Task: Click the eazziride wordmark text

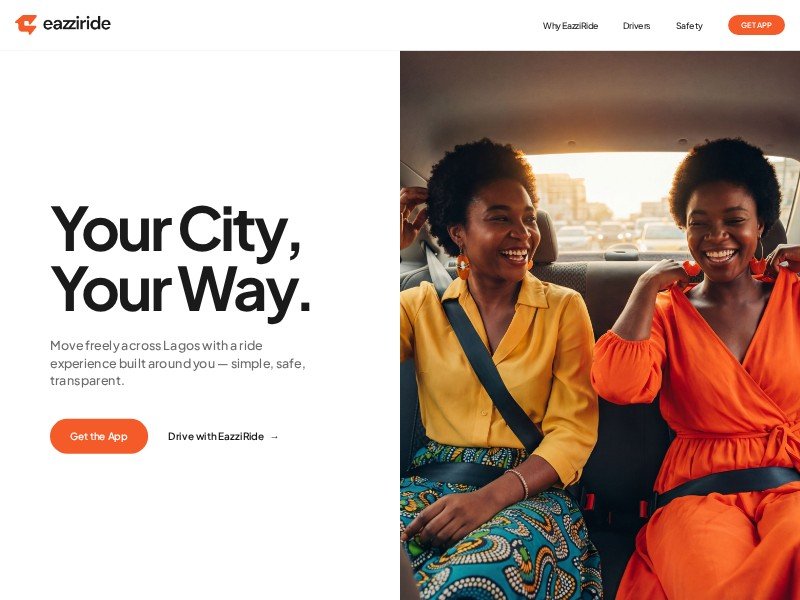Action: tap(77, 23)
